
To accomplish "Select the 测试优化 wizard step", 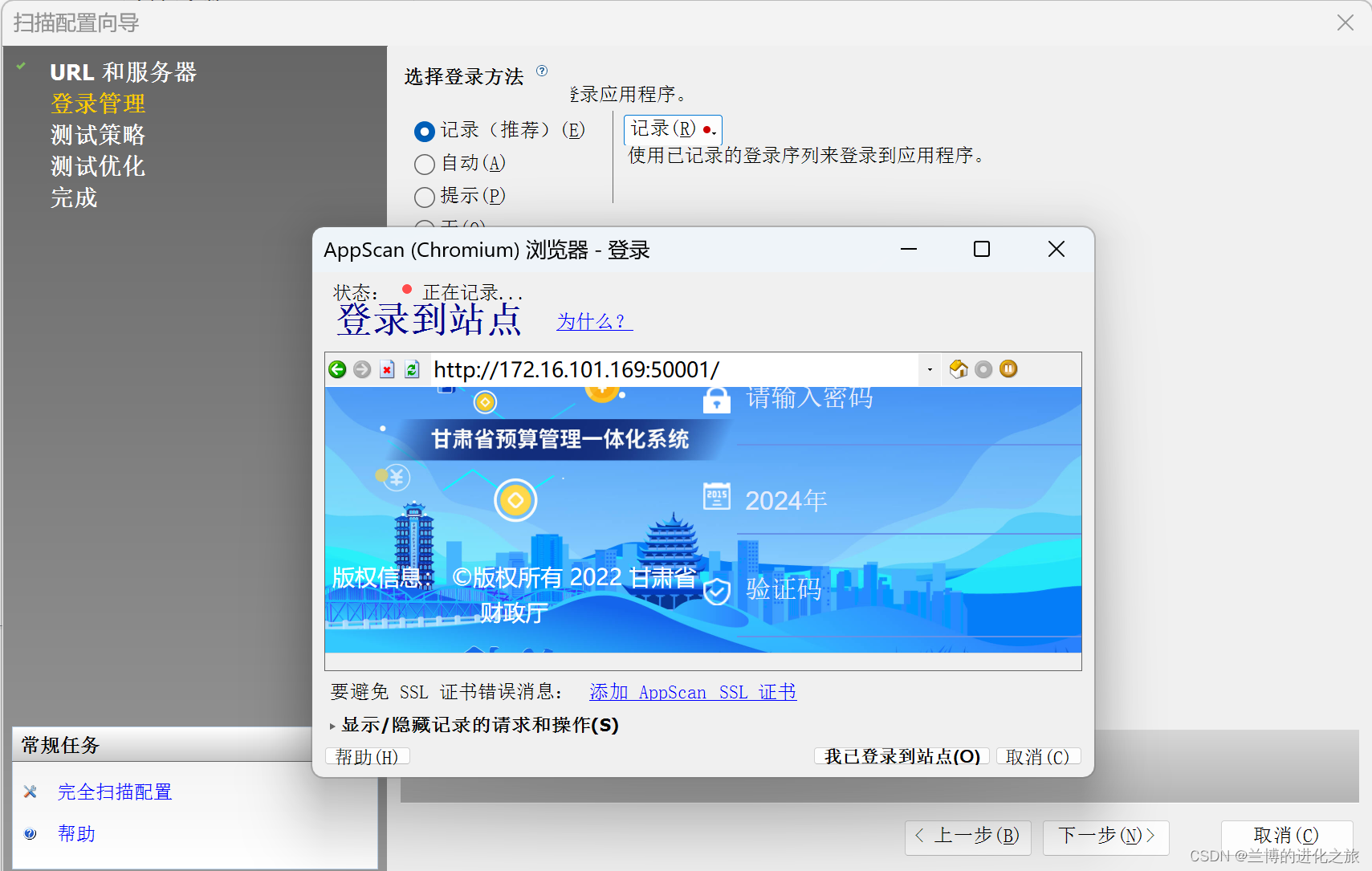I will 97,167.
